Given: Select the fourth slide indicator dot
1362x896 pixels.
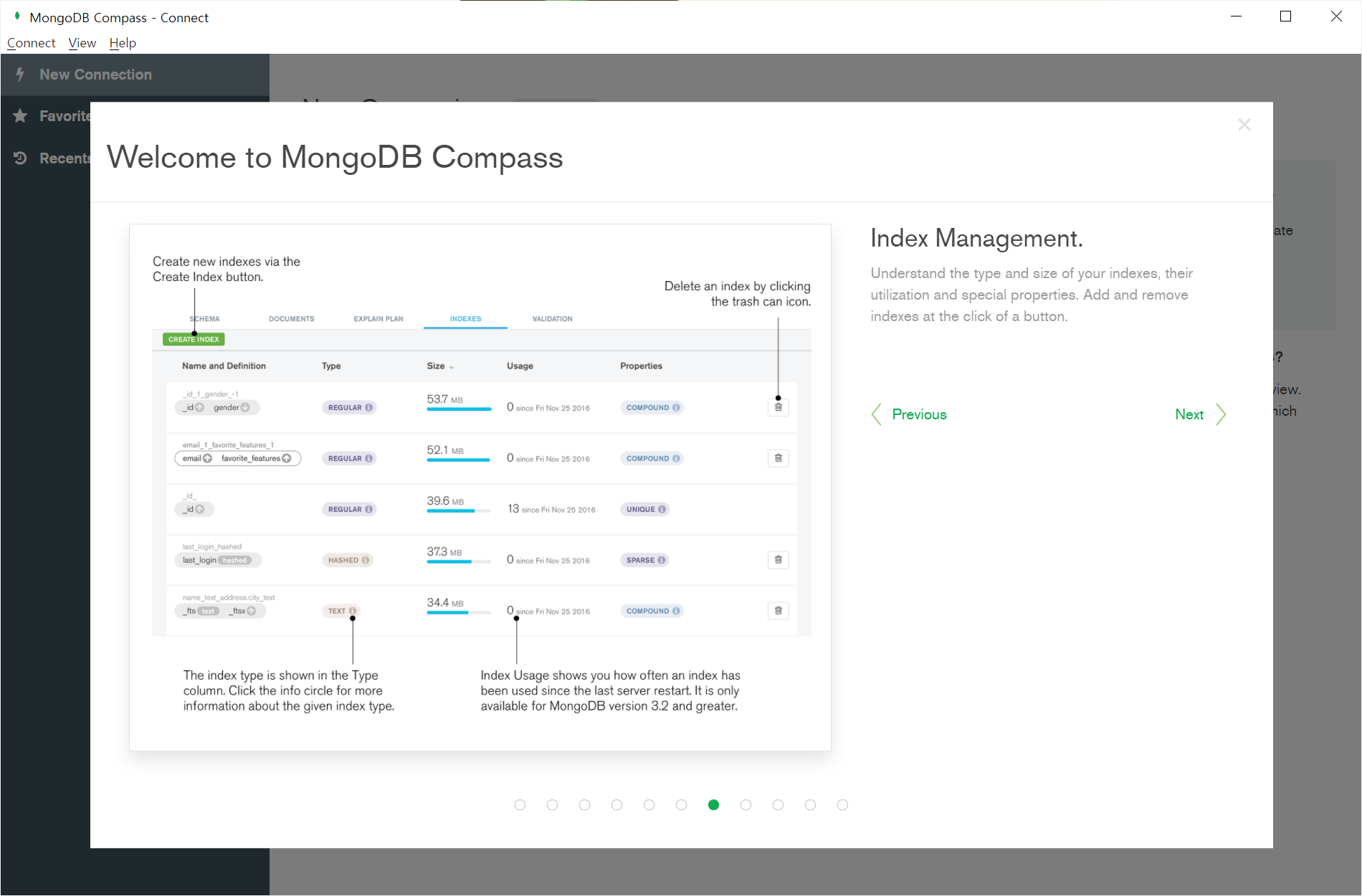Looking at the screenshot, I should (617, 805).
